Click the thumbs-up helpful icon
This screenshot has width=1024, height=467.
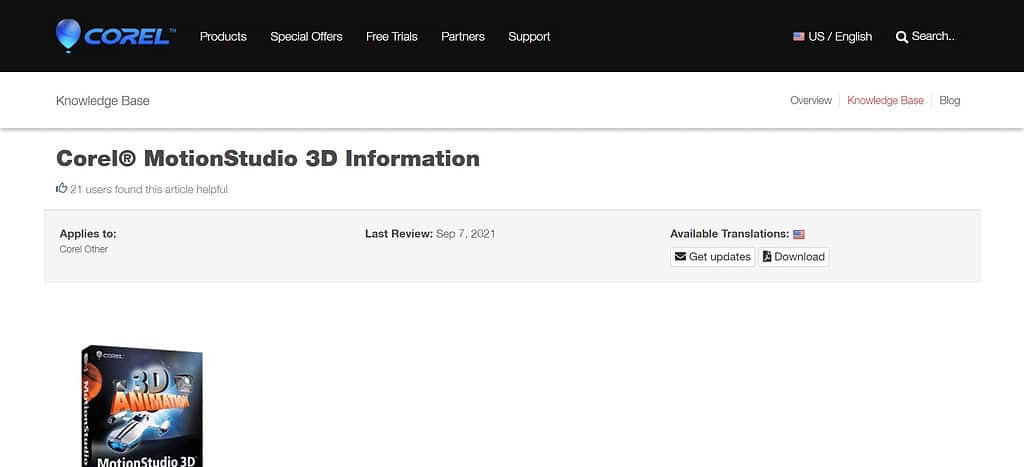pyautogui.click(x=61, y=189)
